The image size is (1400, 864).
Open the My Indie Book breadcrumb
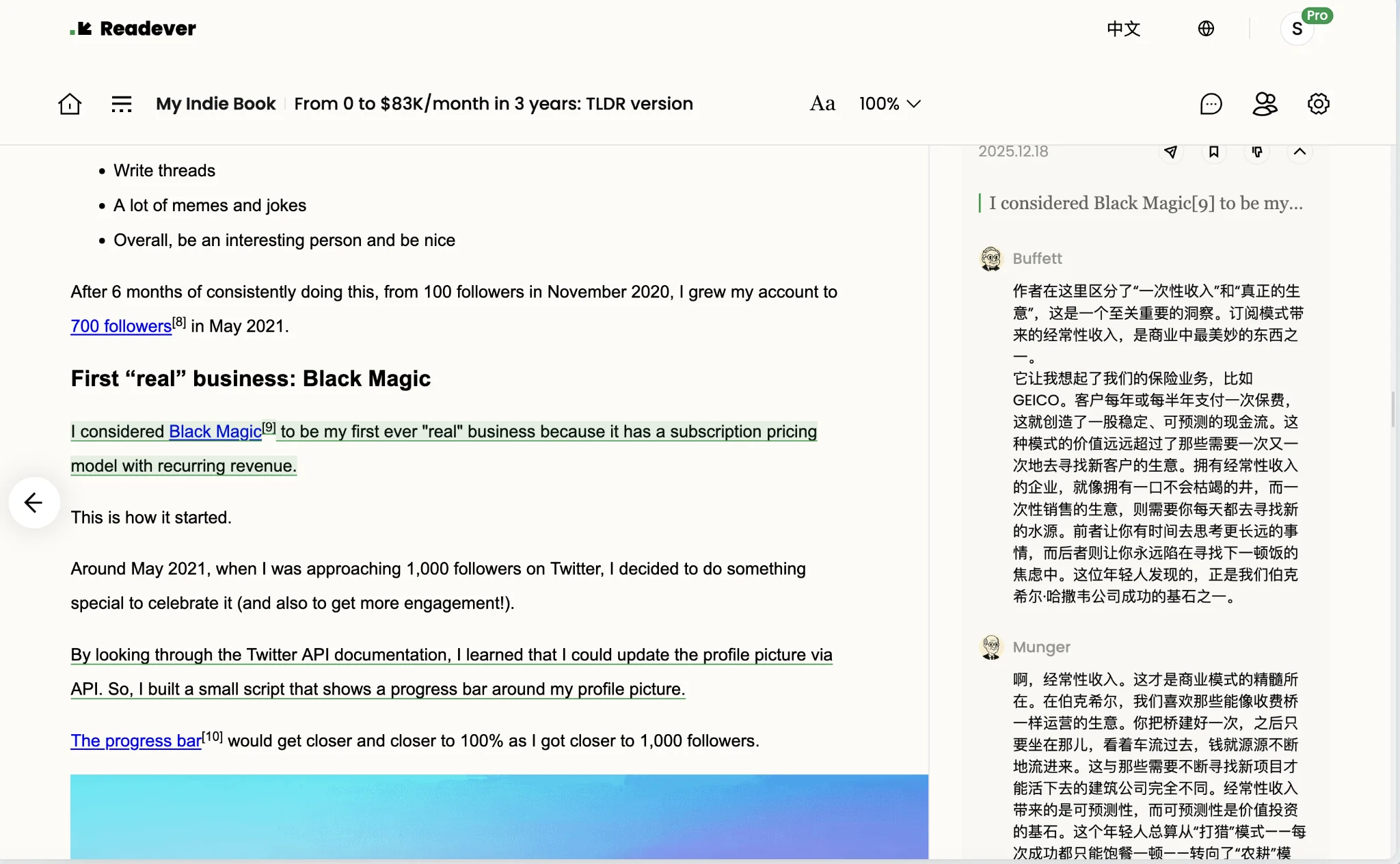215,104
